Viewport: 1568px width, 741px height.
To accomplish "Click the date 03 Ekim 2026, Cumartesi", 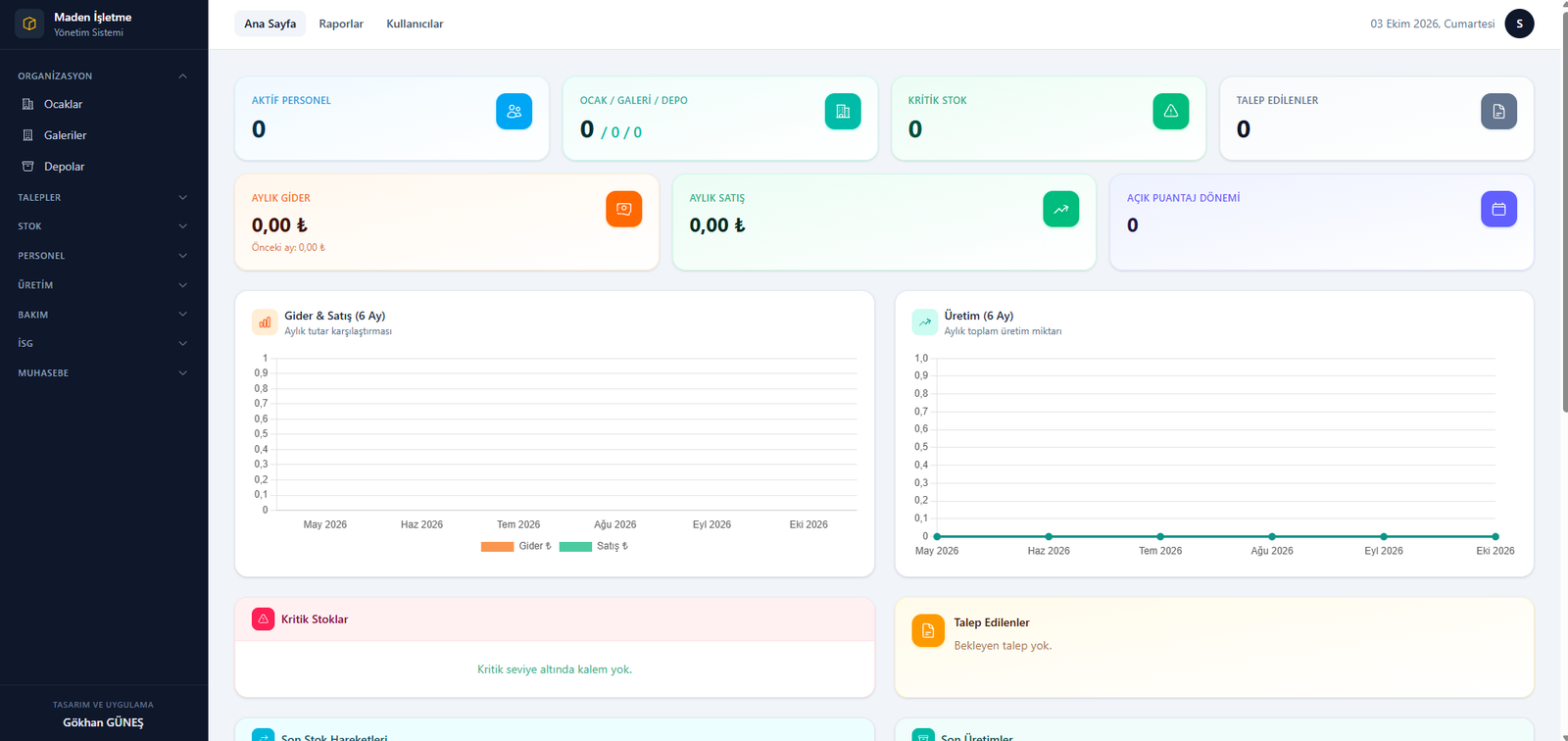I will 1433,24.
